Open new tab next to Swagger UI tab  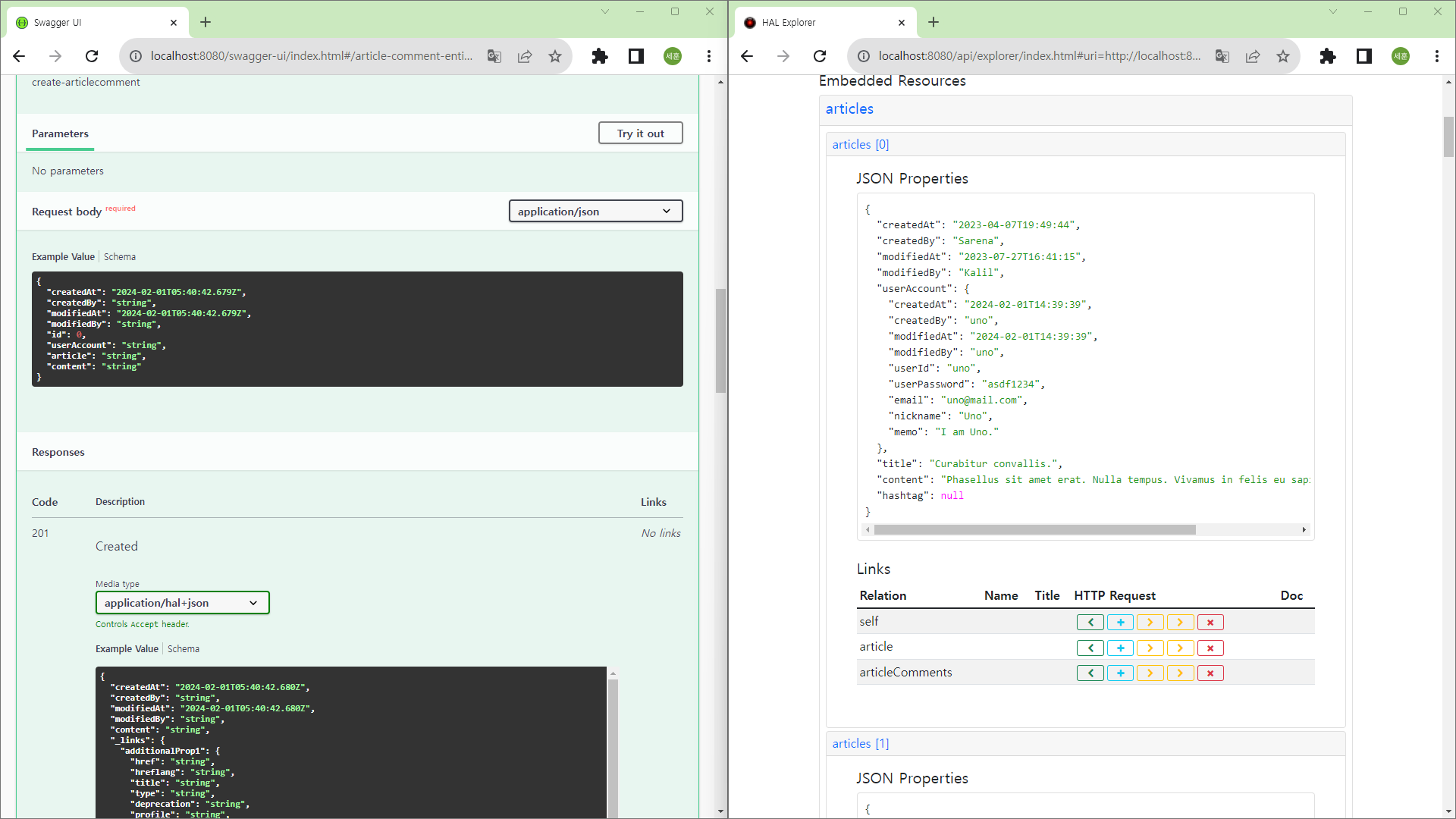[206, 22]
